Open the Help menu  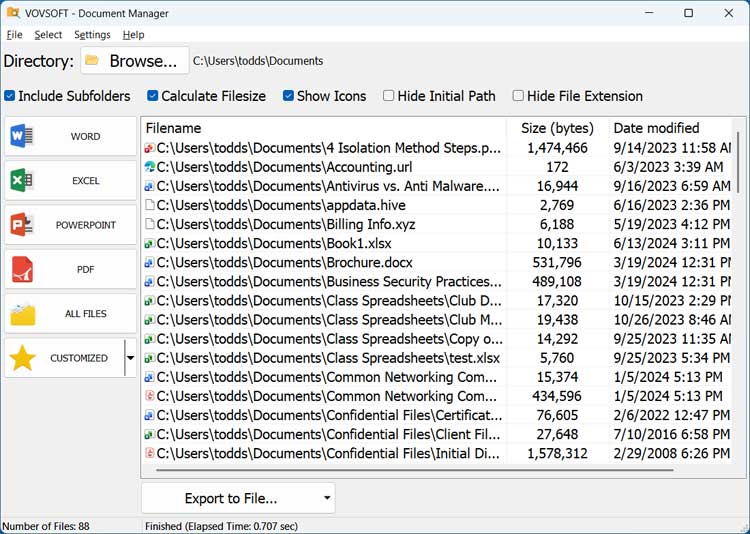[x=133, y=34]
